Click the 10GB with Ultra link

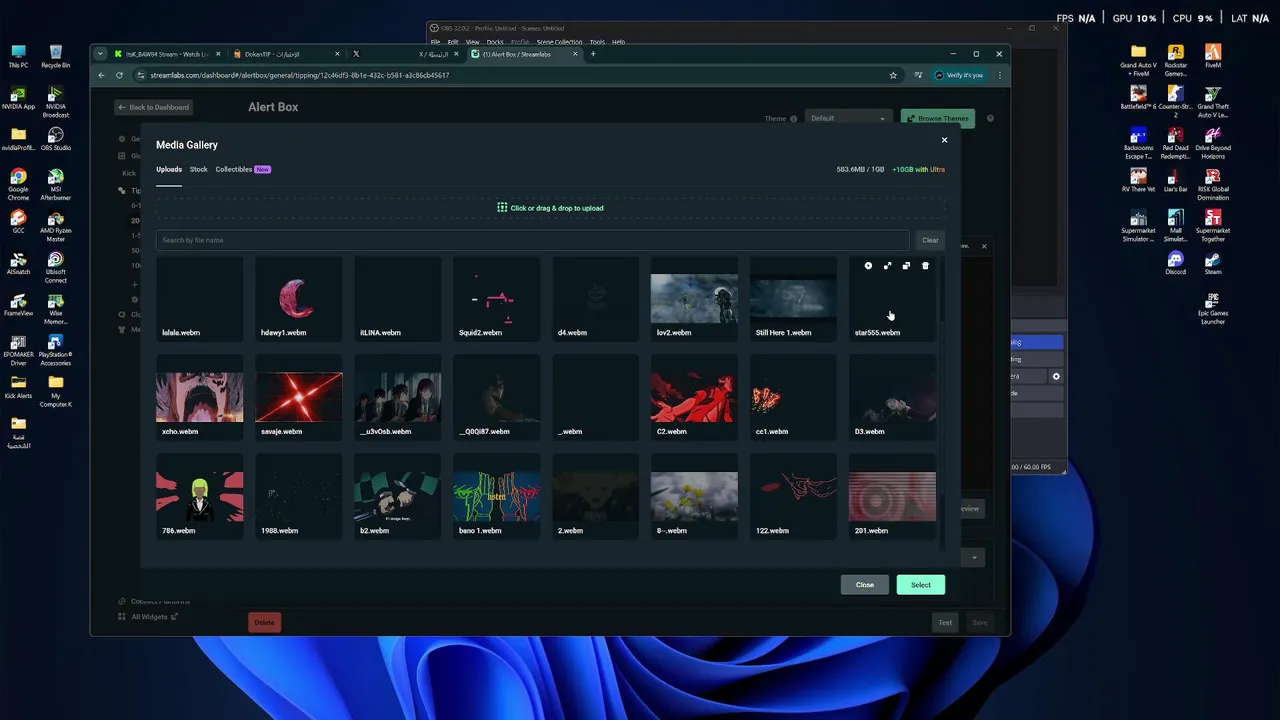(918, 169)
